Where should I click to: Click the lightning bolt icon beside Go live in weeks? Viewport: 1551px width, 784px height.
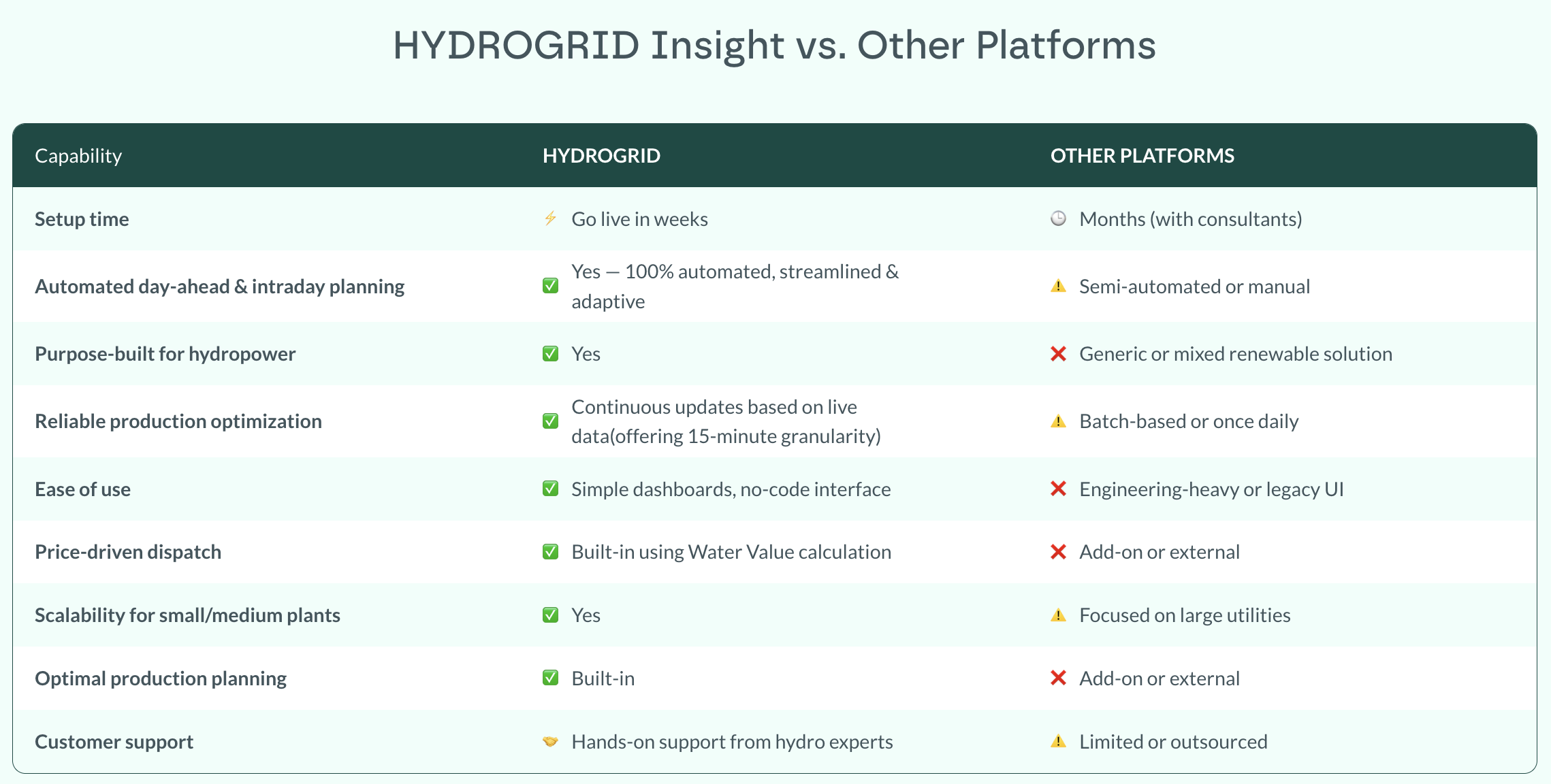550,218
